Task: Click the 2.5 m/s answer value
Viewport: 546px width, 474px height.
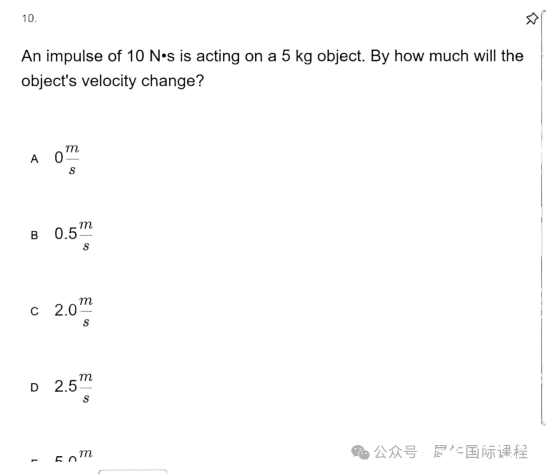Action: coord(73,388)
